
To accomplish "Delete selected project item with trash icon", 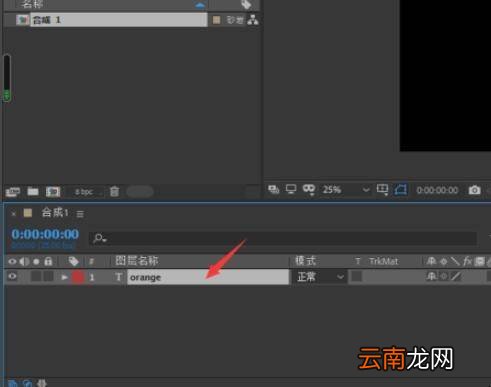I will coord(114,191).
